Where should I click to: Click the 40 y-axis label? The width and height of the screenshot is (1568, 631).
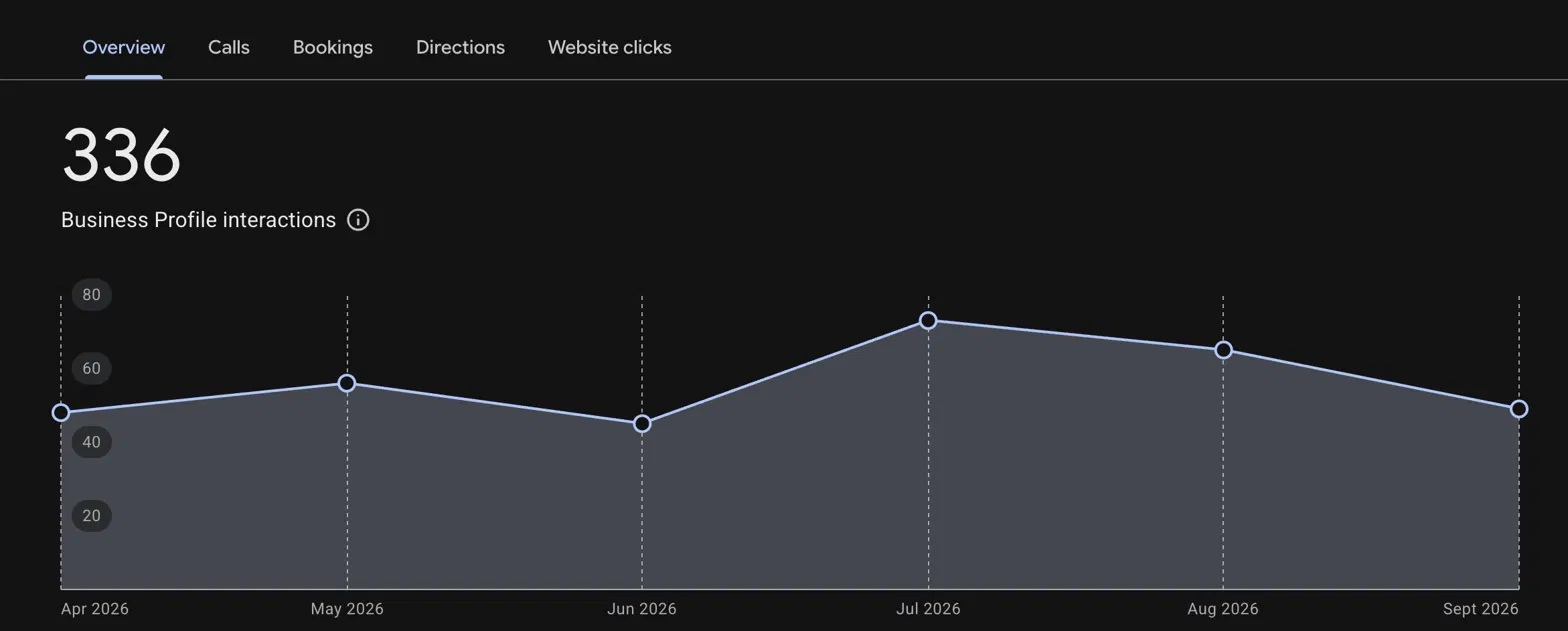click(92, 442)
